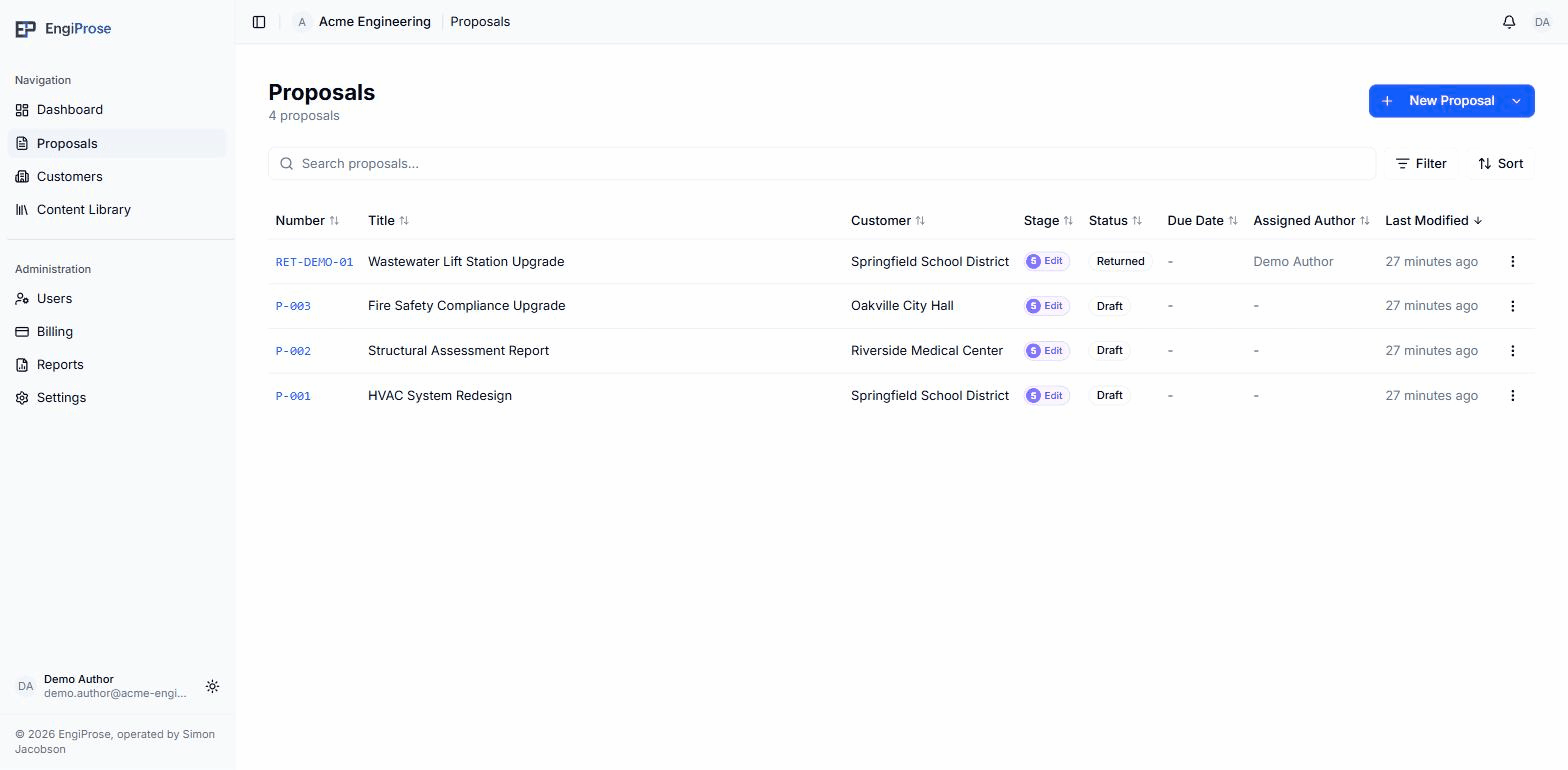Sort by Due Date column arrows
Viewport: 1568px width, 770px height.
pos(1233,221)
